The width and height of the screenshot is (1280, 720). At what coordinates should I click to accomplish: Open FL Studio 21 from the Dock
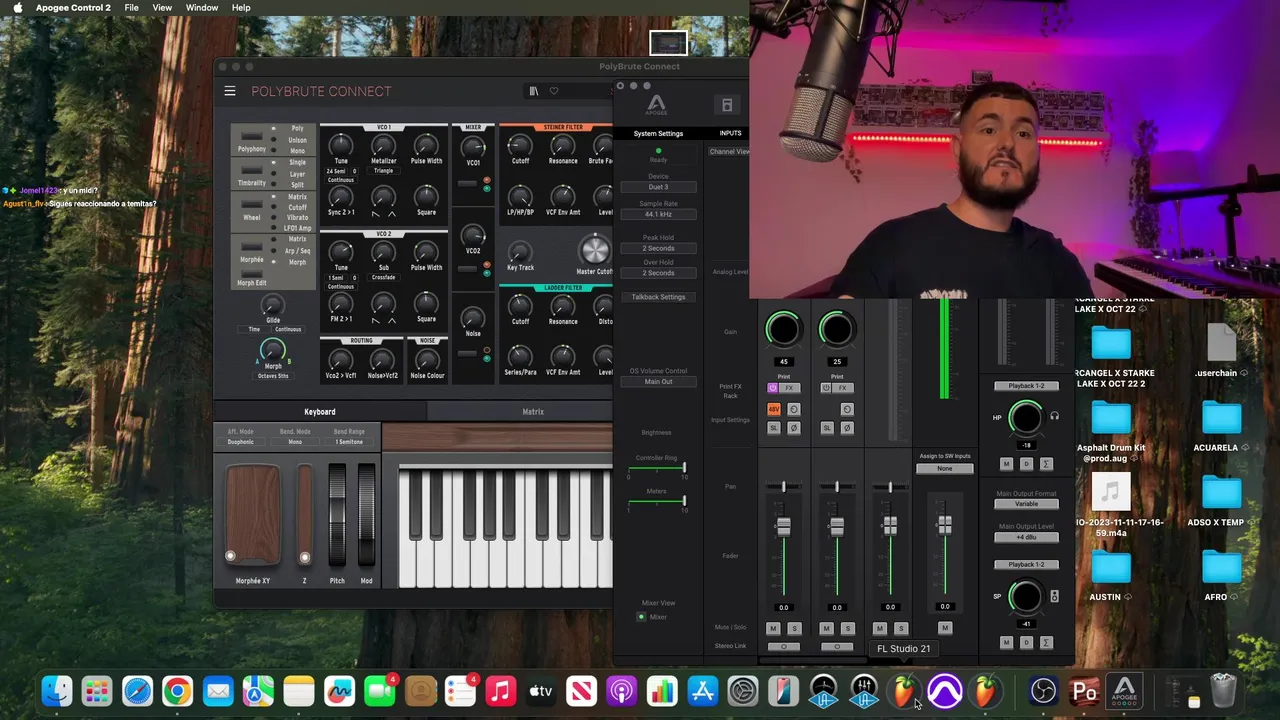click(904, 691)
